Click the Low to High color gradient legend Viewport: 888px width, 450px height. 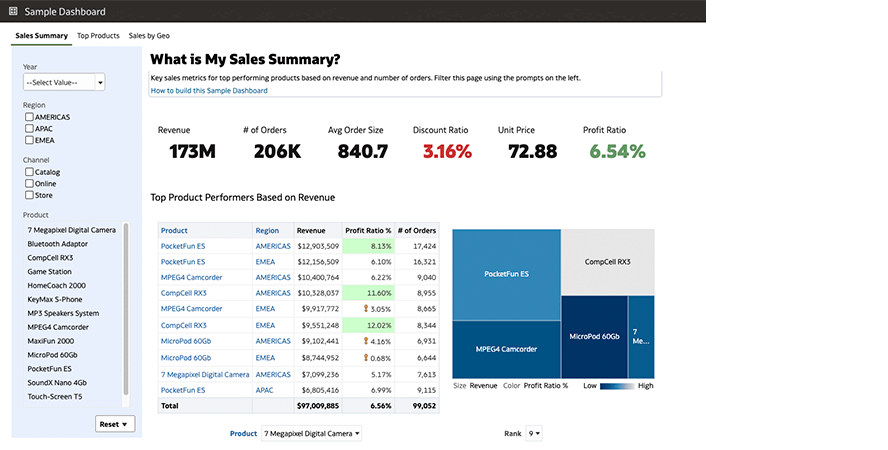tap(617, 386)
